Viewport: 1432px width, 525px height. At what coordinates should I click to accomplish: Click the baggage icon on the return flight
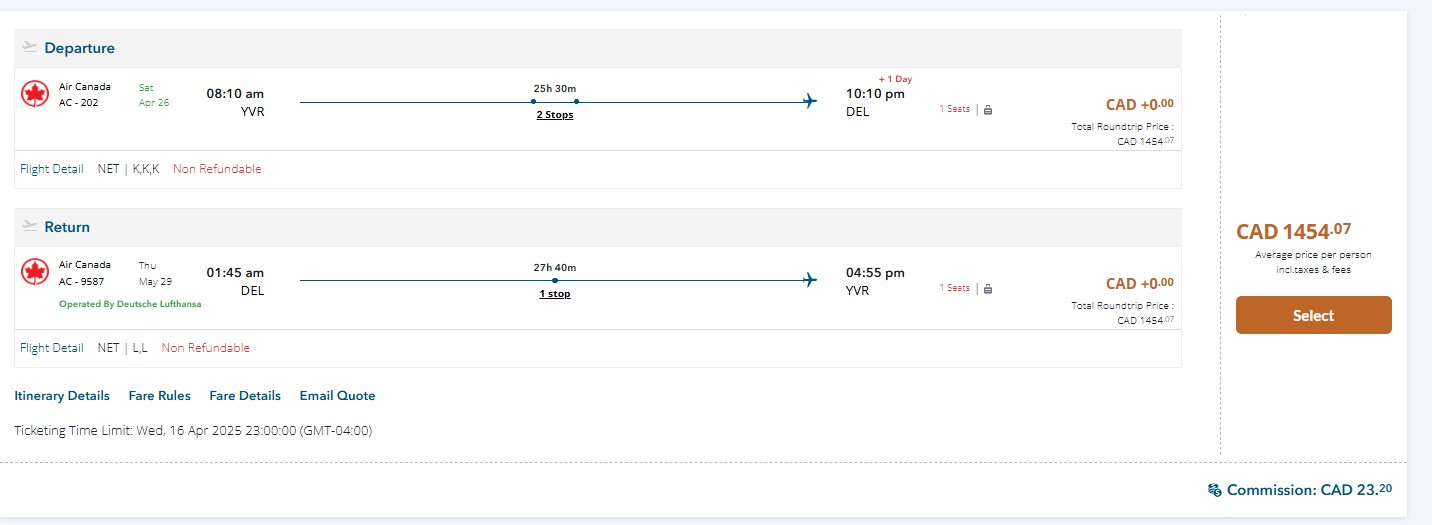pos(988,289)
